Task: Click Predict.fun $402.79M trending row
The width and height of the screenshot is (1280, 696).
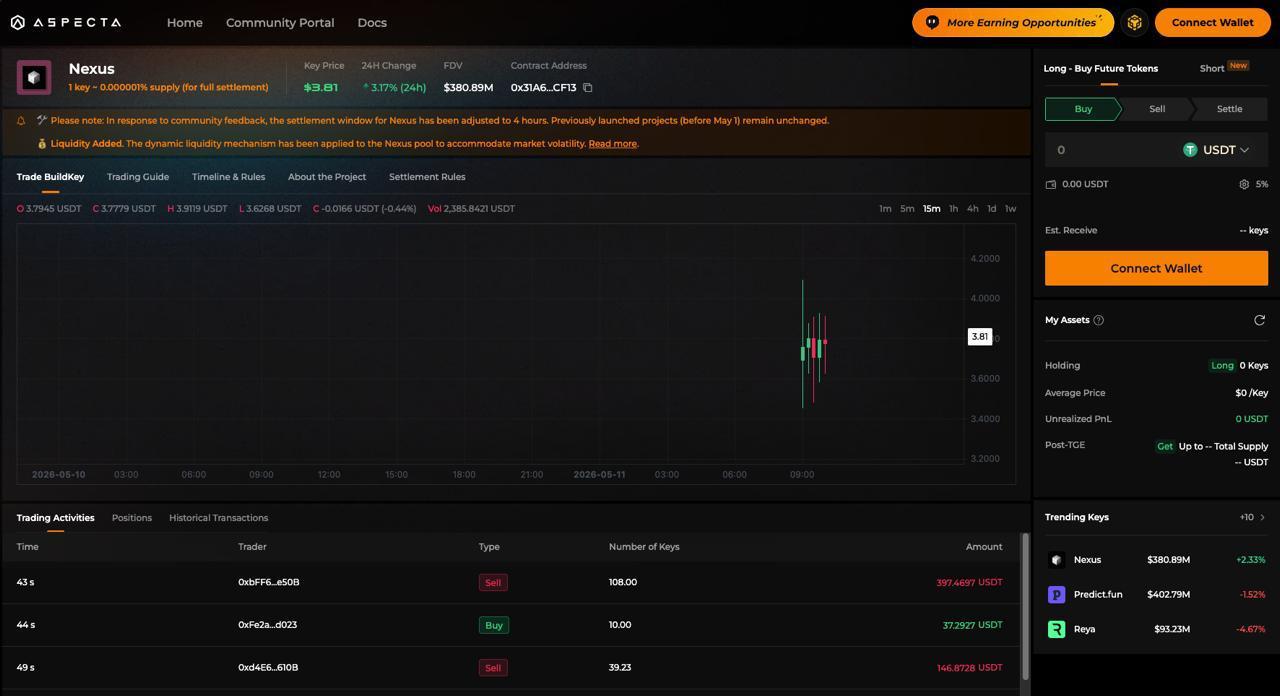Action: pyautogui.click(x=1156, y=594)
